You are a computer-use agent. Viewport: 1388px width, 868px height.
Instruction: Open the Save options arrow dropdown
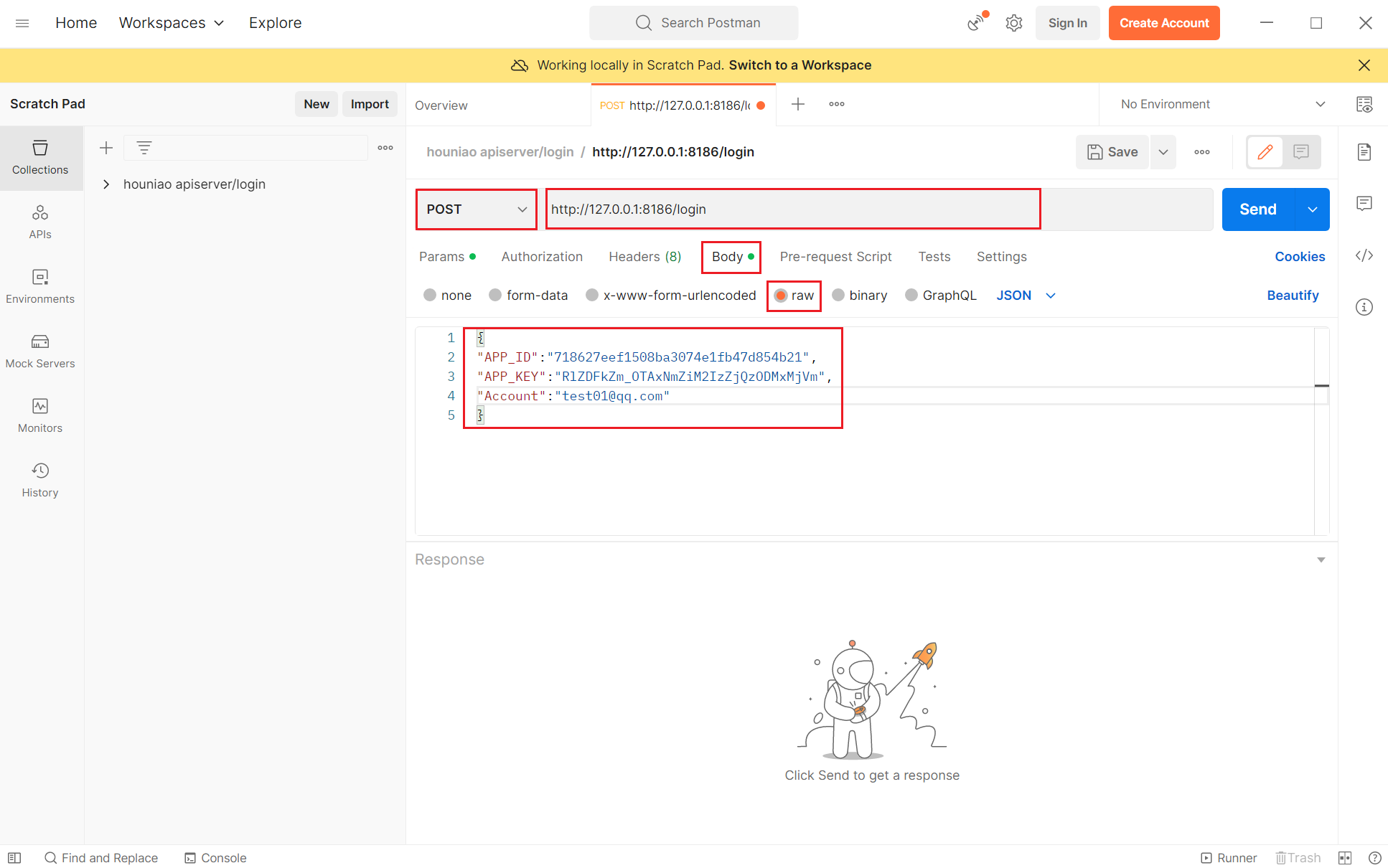point(1163,152)
